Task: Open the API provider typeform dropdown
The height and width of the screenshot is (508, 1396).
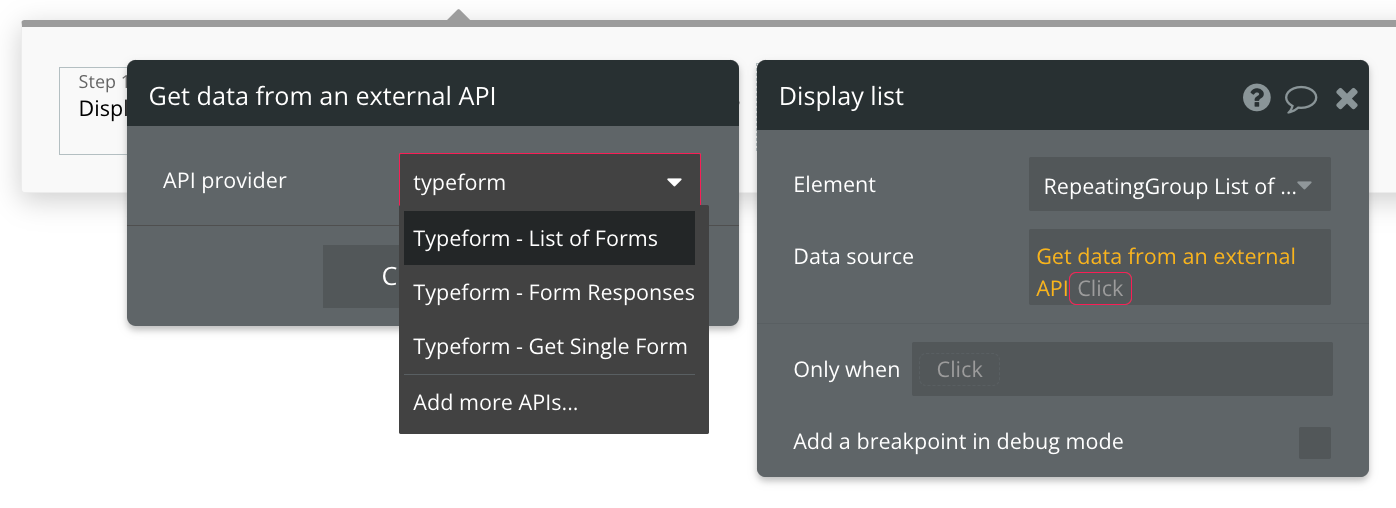Action: pyautogui.click(x=550, y=182)
